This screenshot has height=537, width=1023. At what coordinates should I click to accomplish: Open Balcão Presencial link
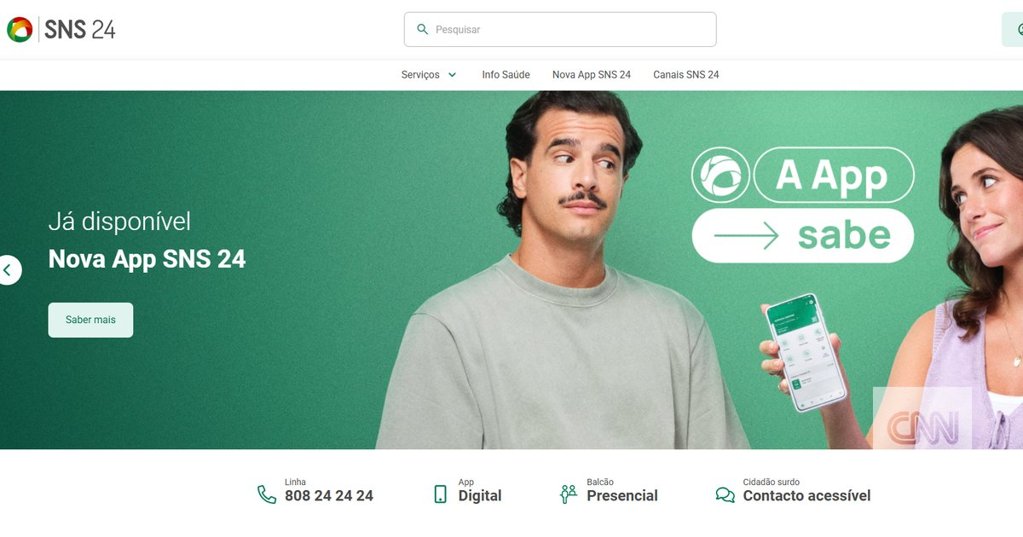point(609,491)
